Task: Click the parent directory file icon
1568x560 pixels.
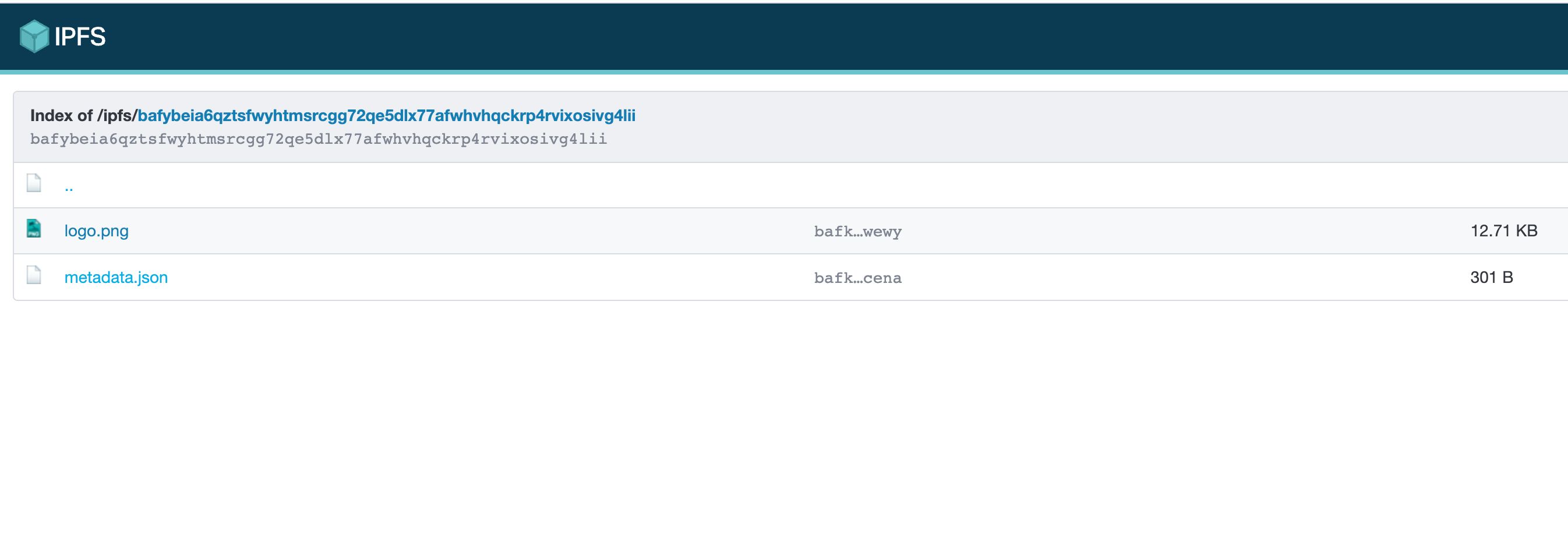Action: 34,183
